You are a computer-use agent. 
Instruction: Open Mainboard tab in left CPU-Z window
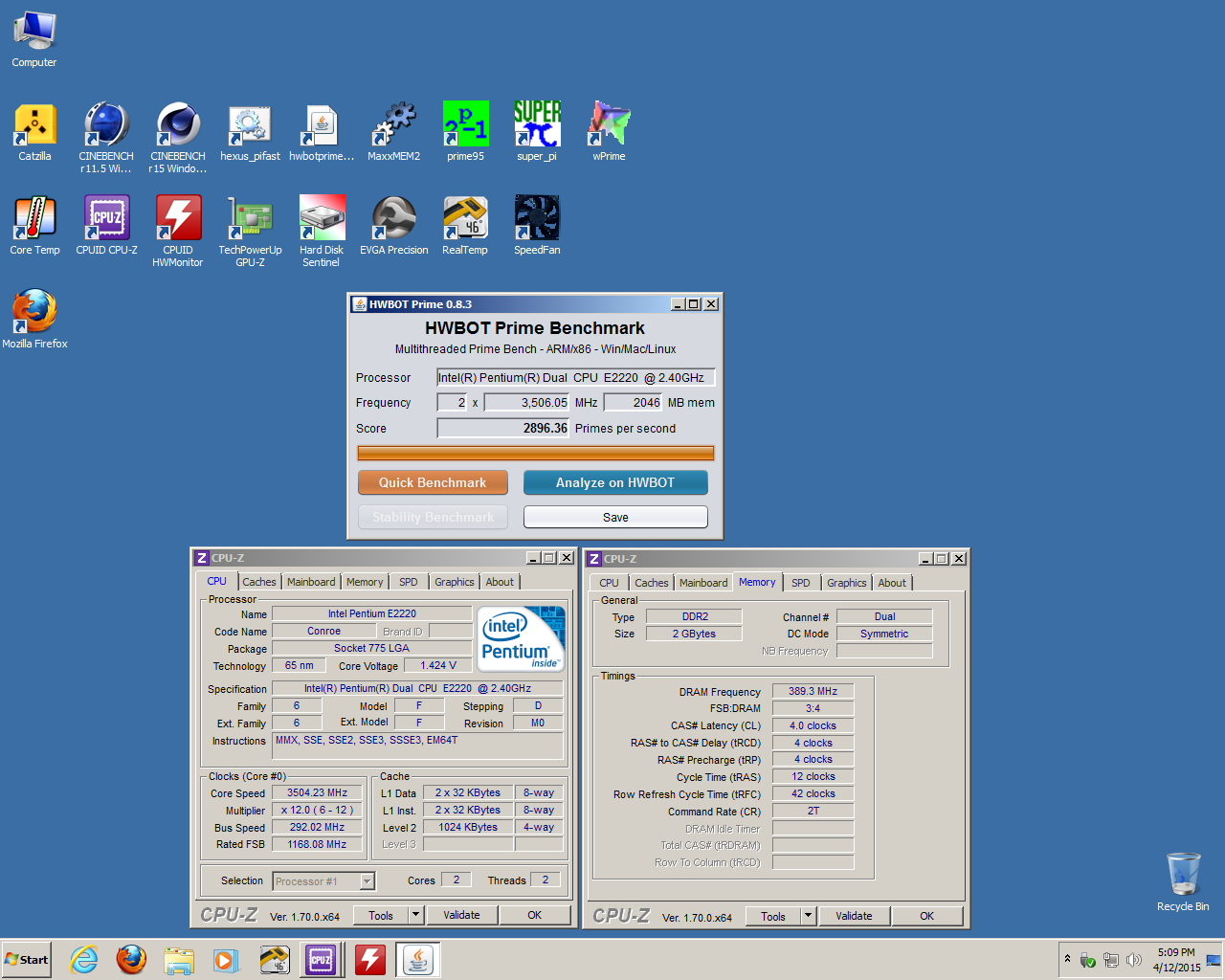311,582
